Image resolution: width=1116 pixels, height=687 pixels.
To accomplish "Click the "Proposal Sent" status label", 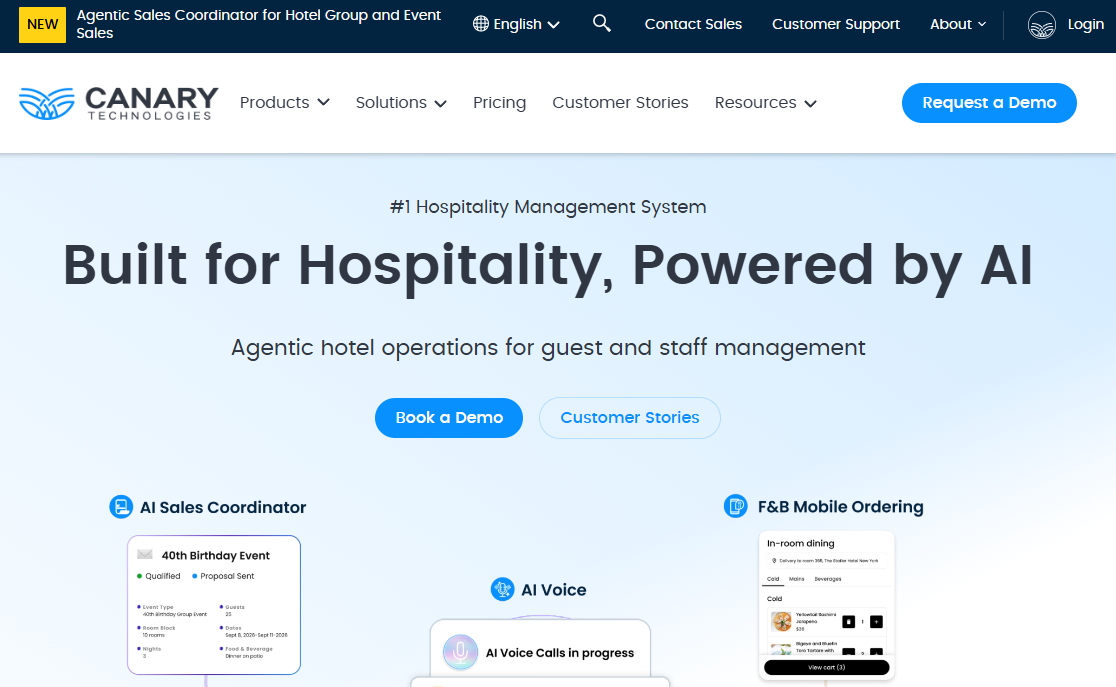I will pos(227,576).
